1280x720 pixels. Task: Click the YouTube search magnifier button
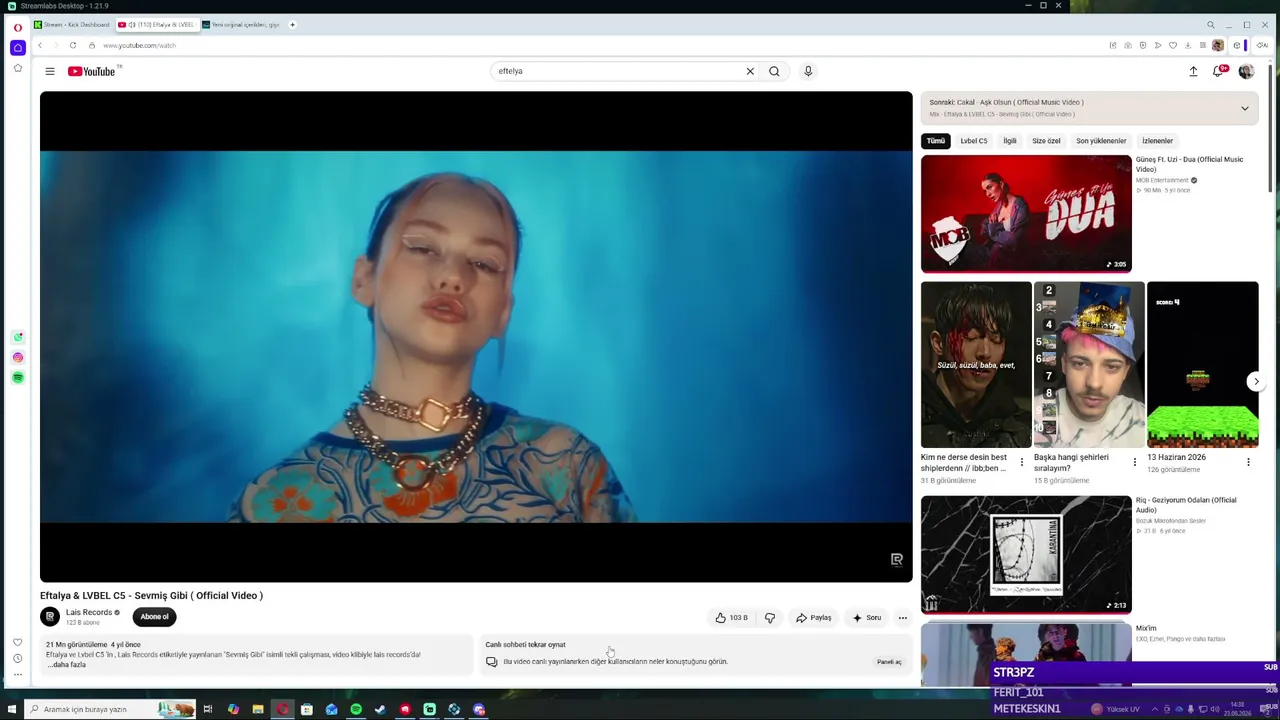(774, 71)
